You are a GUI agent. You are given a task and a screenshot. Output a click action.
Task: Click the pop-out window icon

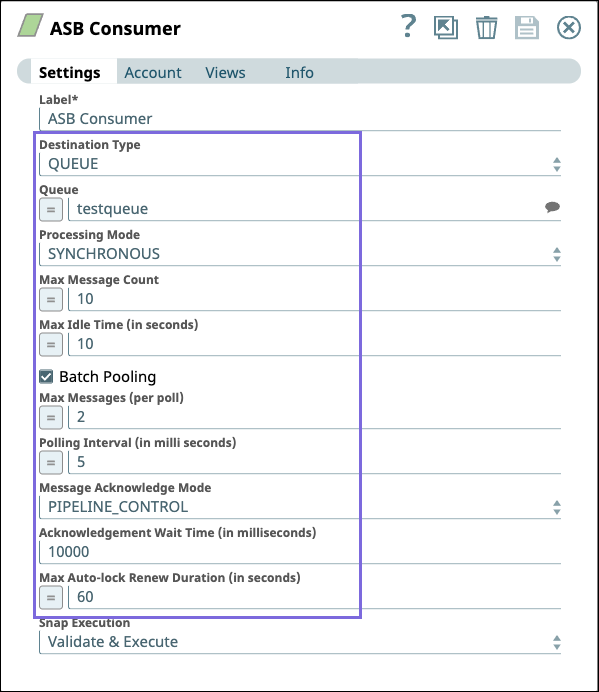click(445, 28)
